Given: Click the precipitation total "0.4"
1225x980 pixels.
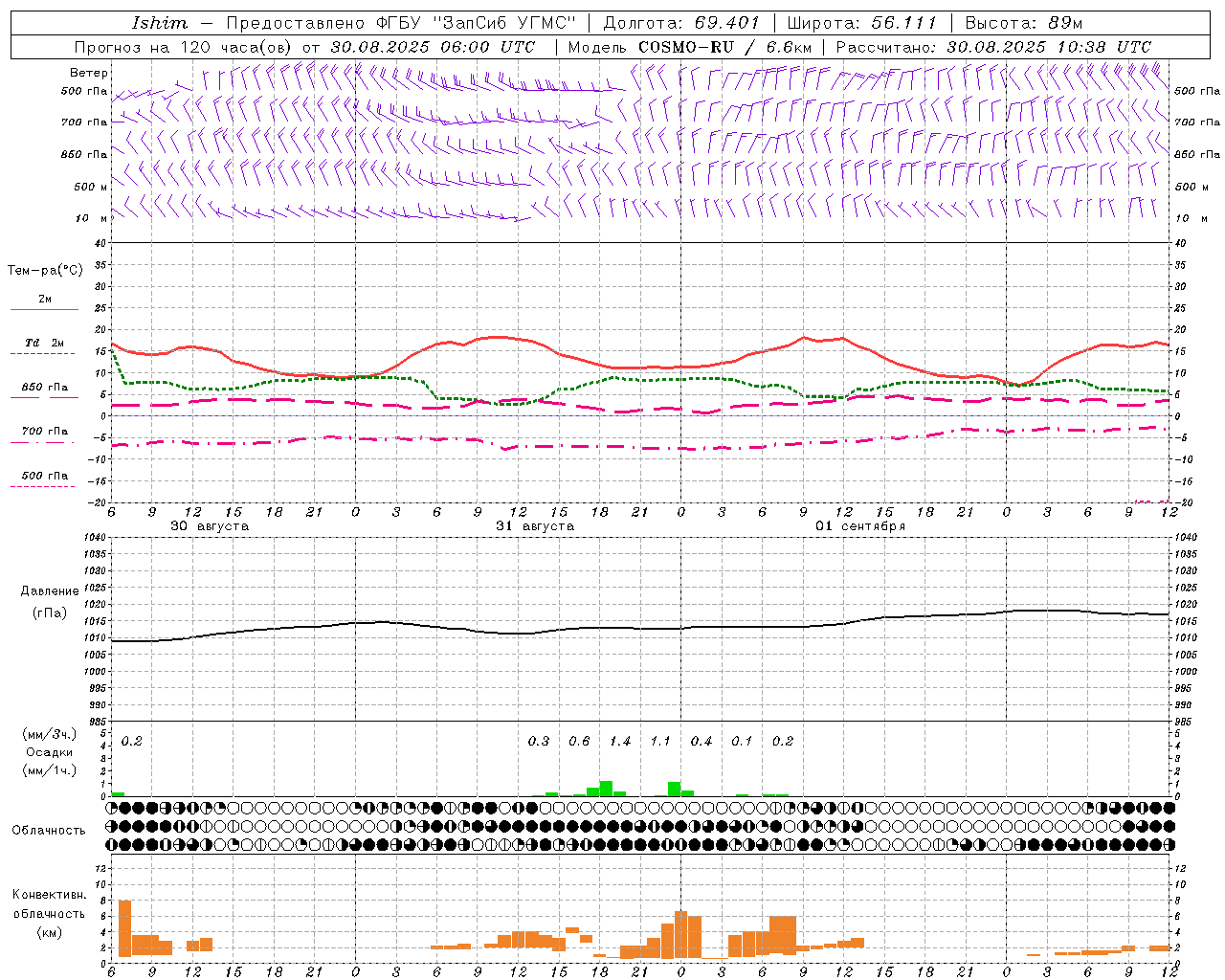Looking at the screenshot, I should pyautogui.click(x=702, y=741).
